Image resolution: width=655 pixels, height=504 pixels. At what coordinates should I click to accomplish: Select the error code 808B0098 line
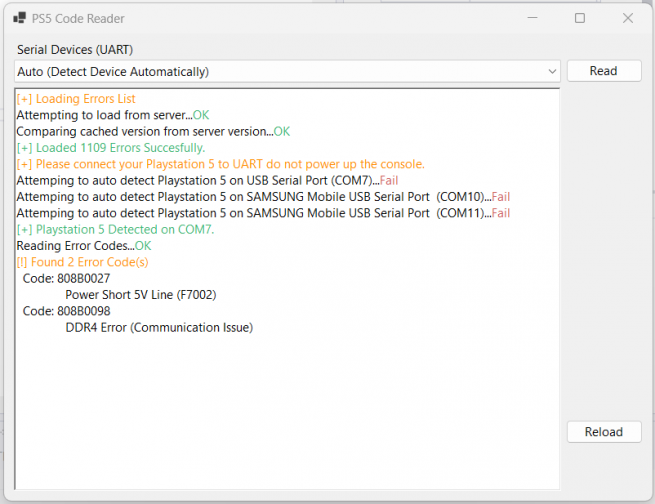(x=66, y=311)
